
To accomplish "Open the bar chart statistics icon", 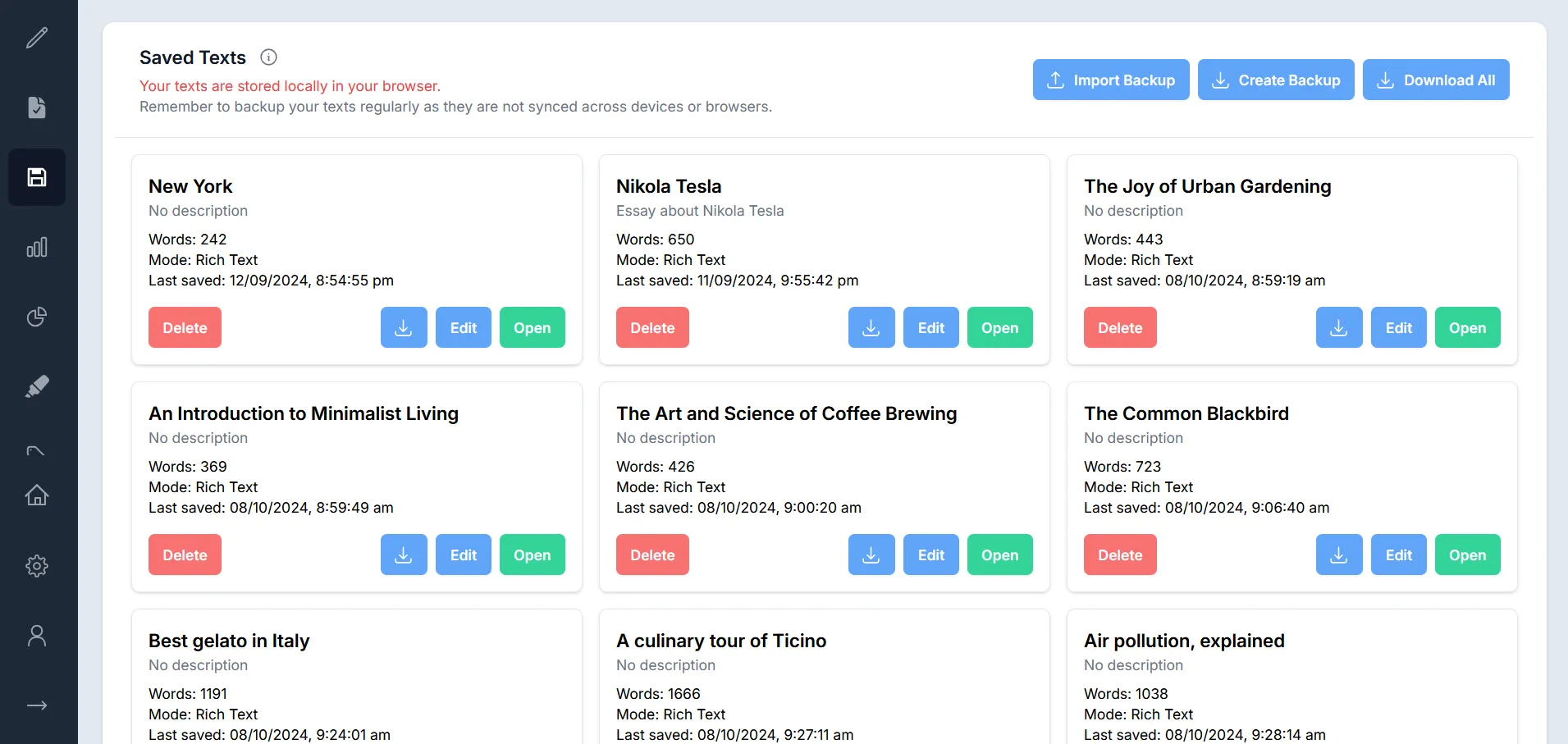I will [37, 247].
